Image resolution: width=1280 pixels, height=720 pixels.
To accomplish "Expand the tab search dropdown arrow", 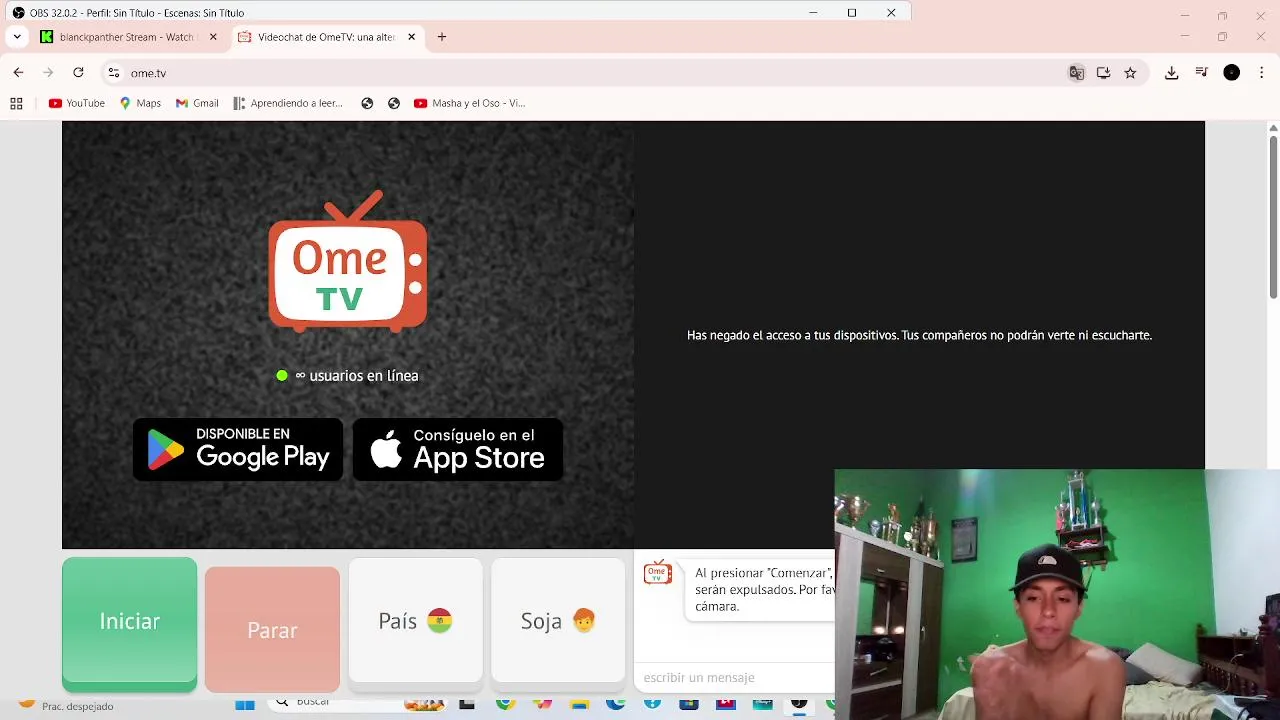I will point(17,37).
